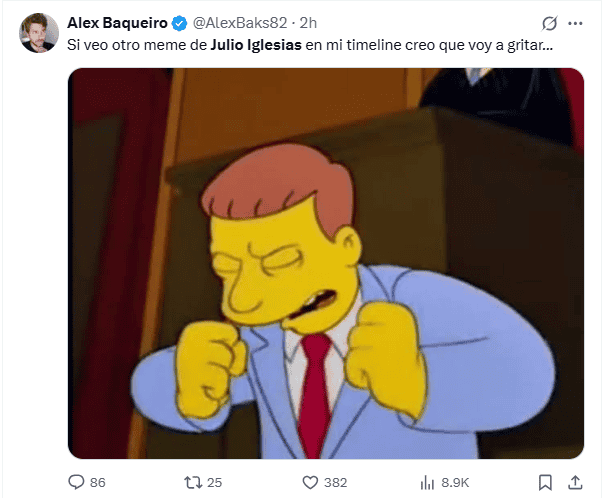The image size is (605, 498).
Task: Open the Simpsons lawyer GIF
Action: pyautogui.click(x=326, y=263)
